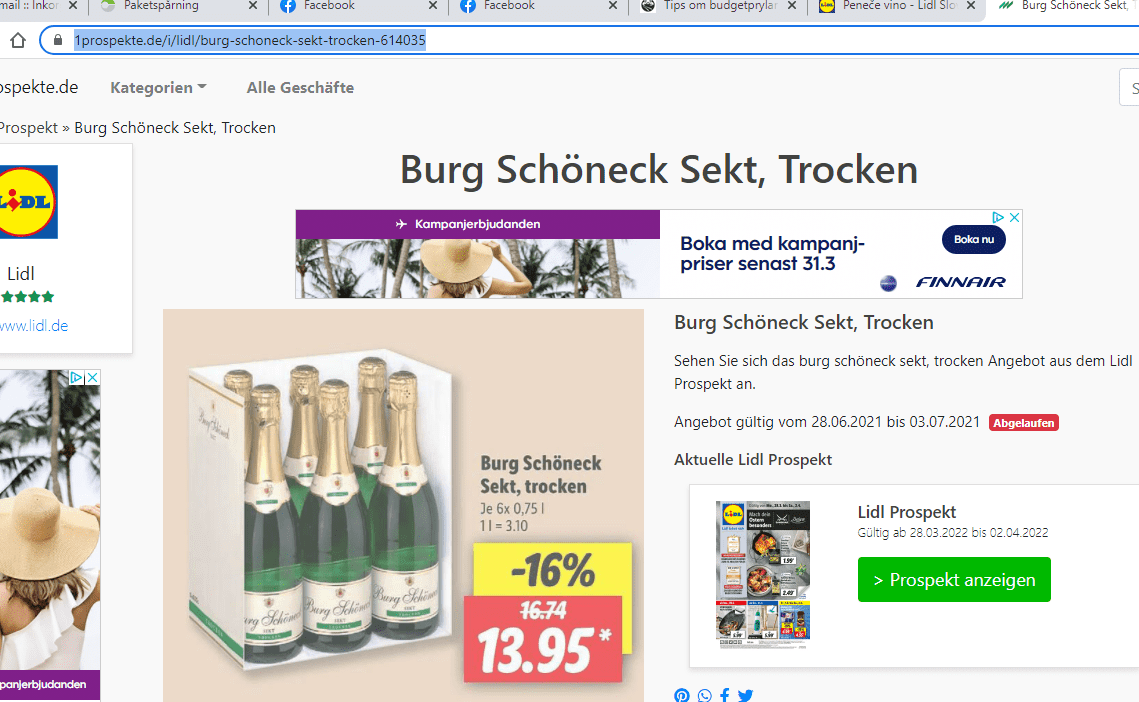
Task: Click the lock icon in address bar
Action: (x=58, y=41)
